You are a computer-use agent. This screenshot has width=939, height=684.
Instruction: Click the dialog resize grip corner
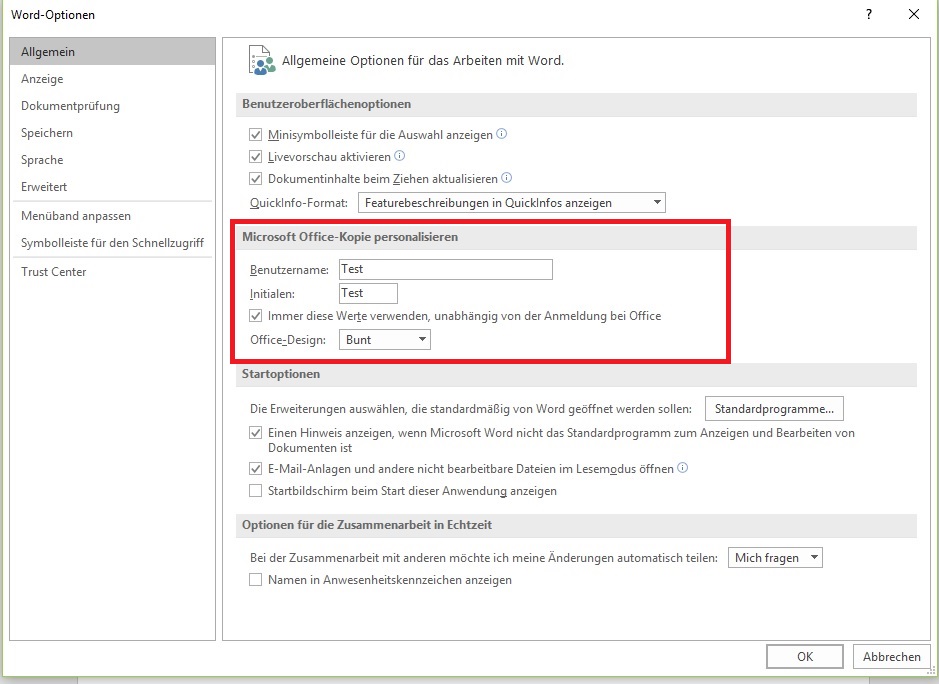pyautogui.click(x=931, y=672)
